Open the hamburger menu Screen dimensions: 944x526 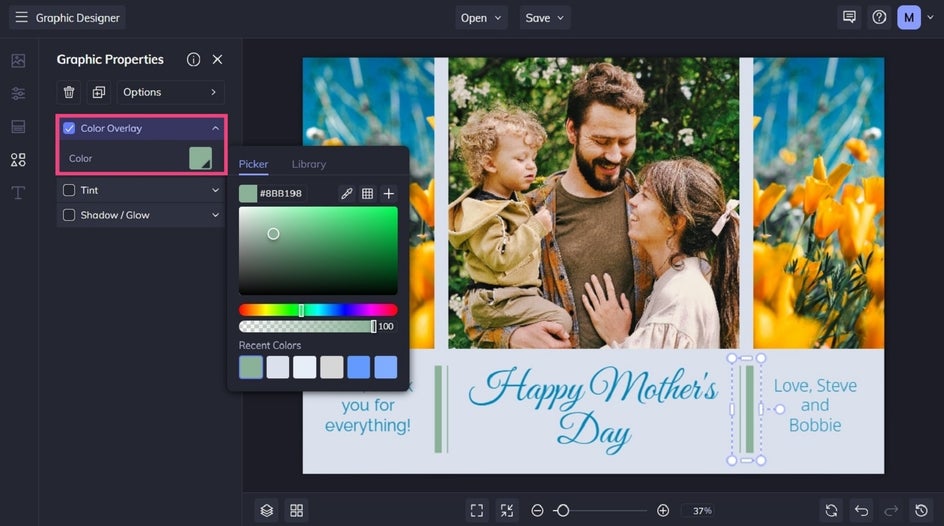21,17
